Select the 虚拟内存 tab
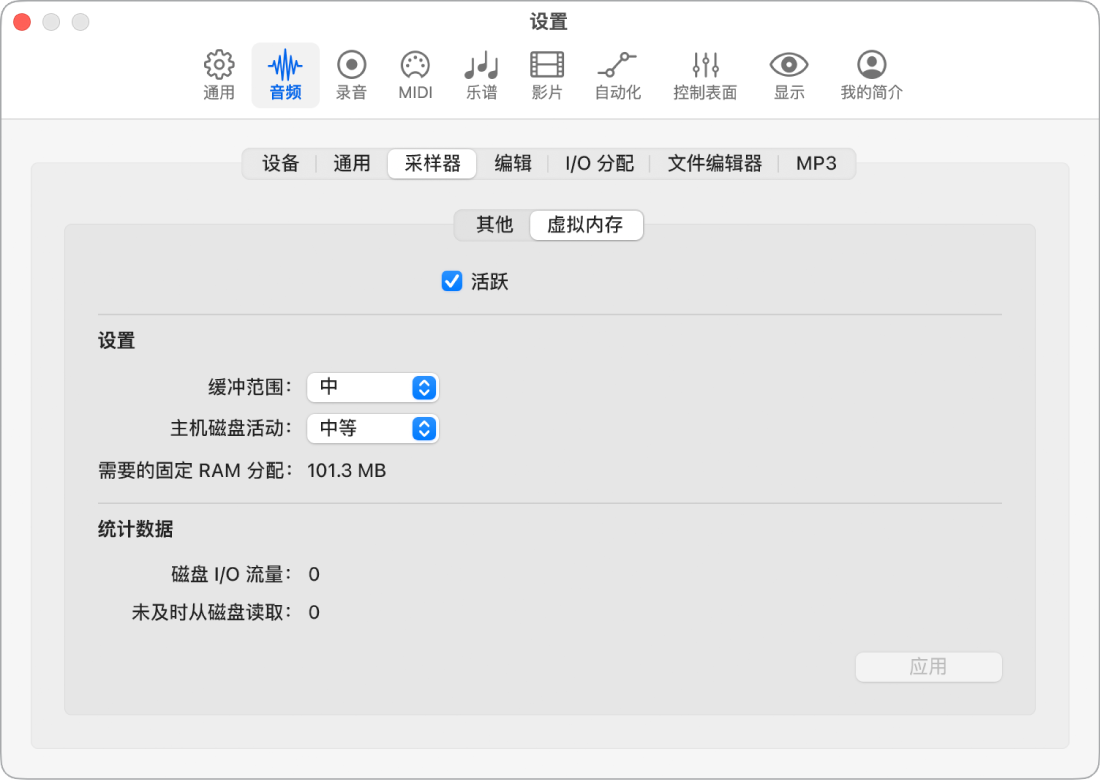This screenshot has width=1101, height=782. [586, 225]
